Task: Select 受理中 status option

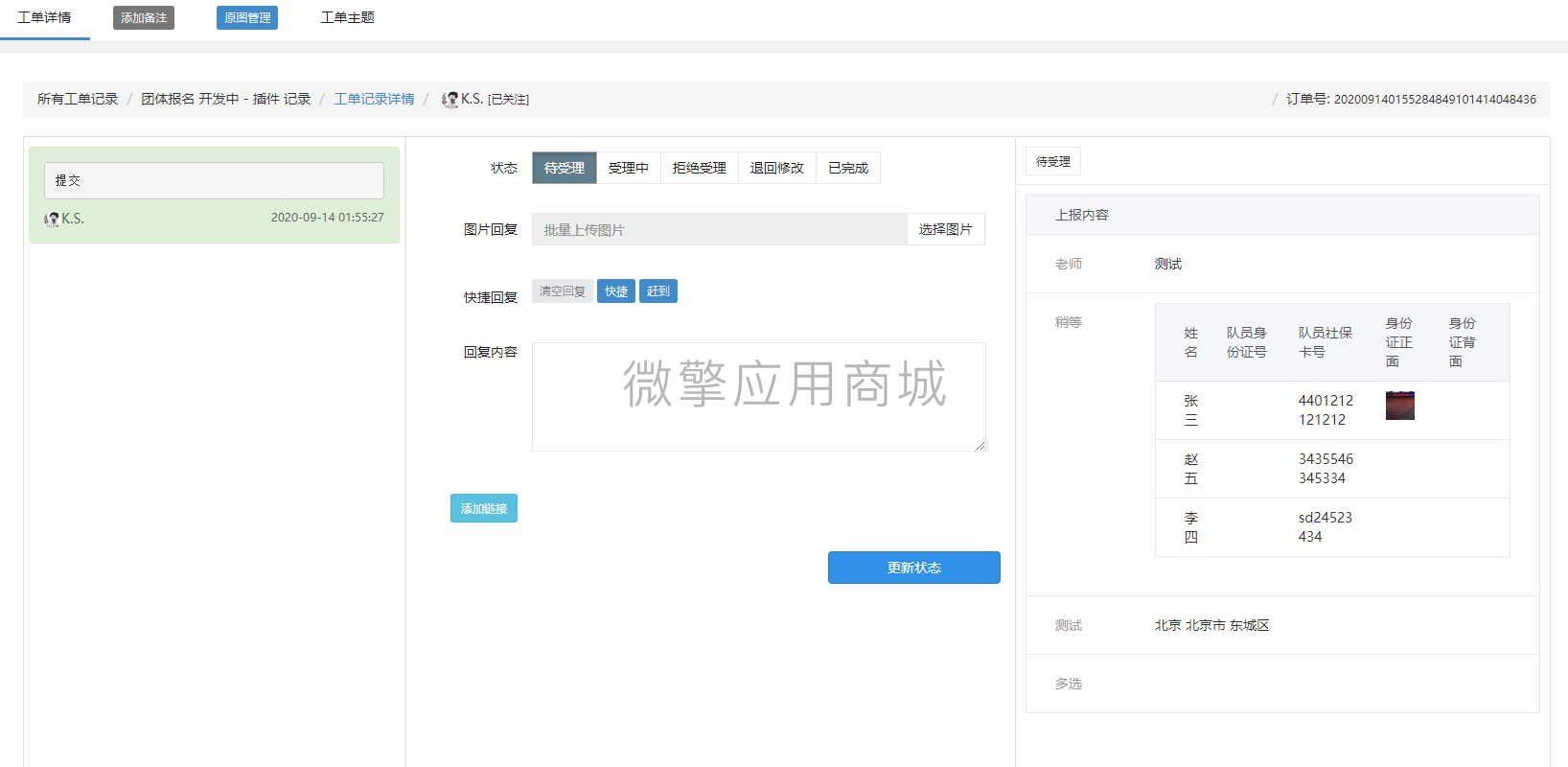Action: tap(629, 168)
